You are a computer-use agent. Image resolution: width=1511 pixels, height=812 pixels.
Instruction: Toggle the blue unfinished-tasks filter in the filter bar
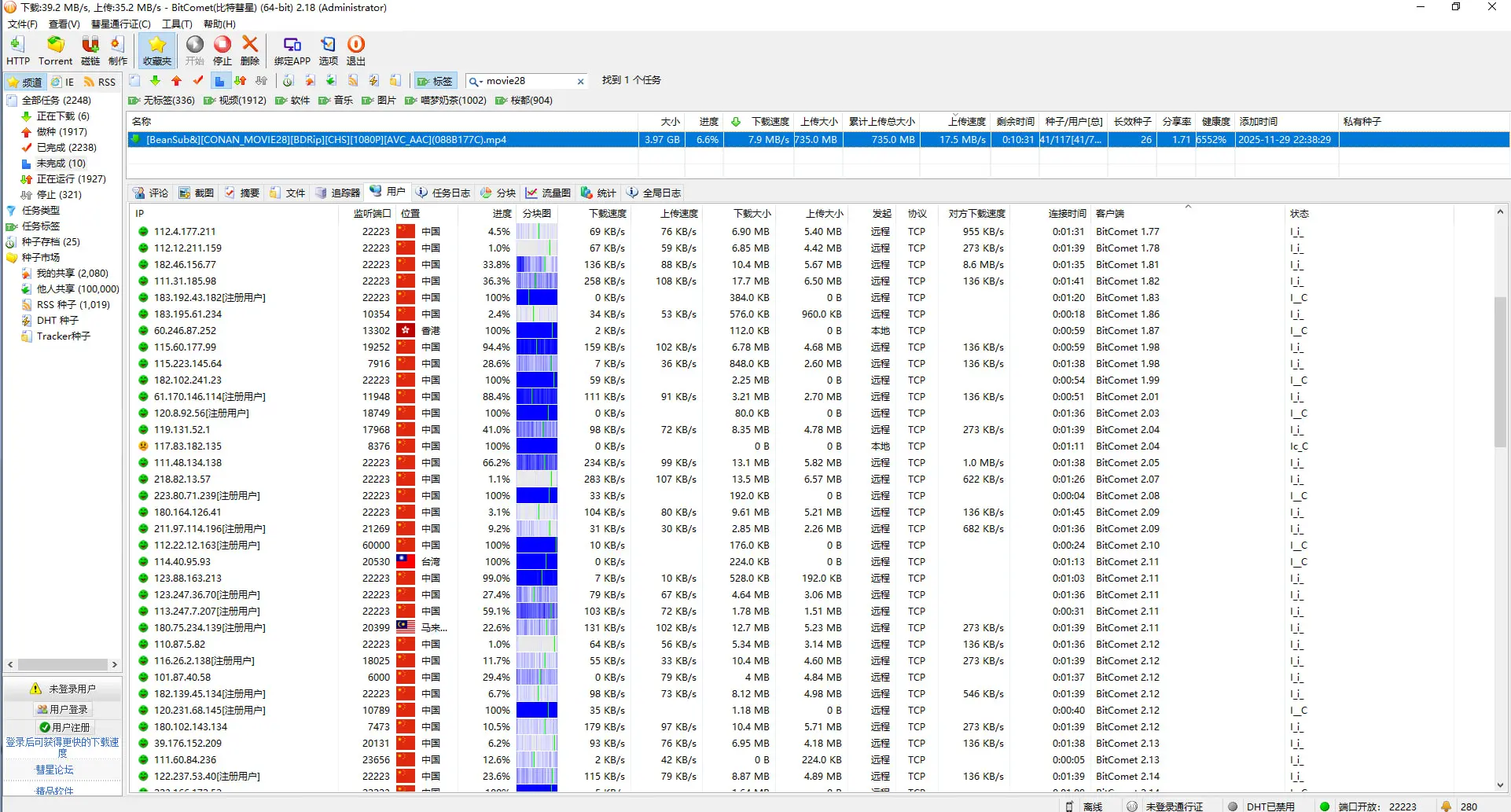pyautogui.click(x=219, y=81)
